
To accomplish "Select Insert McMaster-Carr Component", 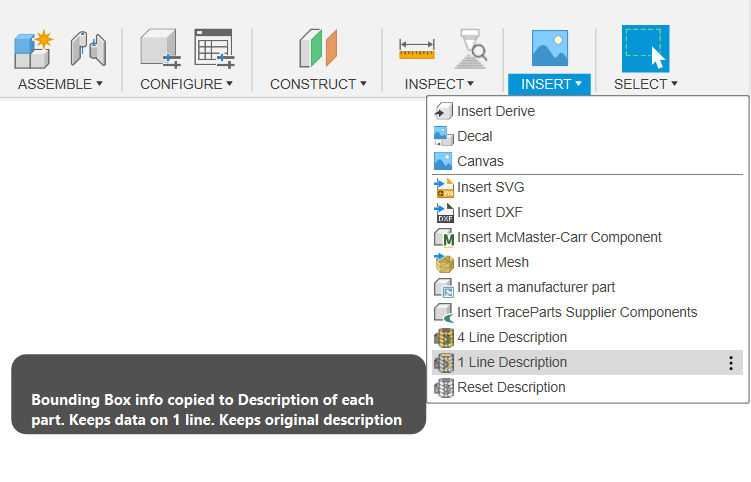I will click(x=559, y=237).
